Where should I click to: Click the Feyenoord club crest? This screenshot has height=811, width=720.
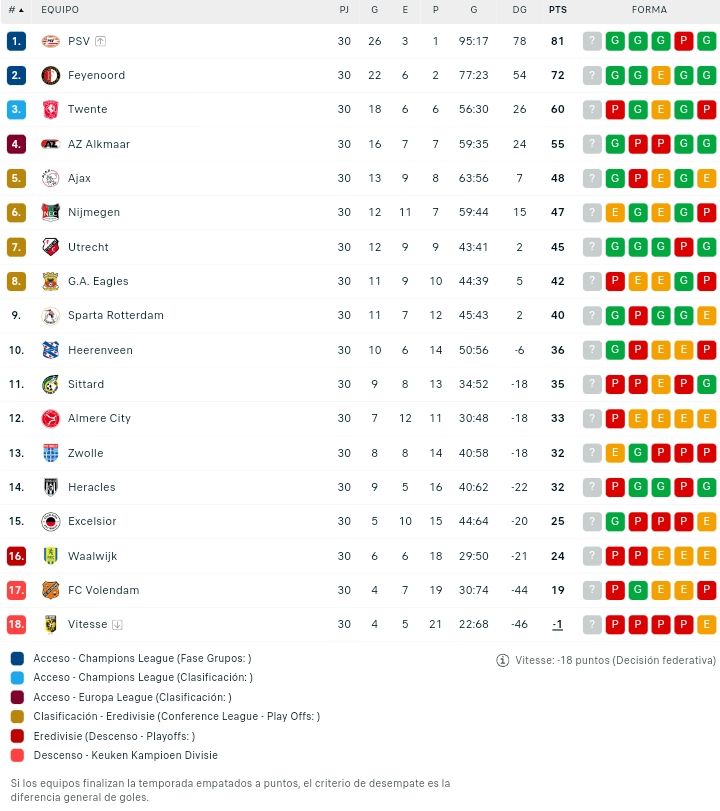point(51,75)
